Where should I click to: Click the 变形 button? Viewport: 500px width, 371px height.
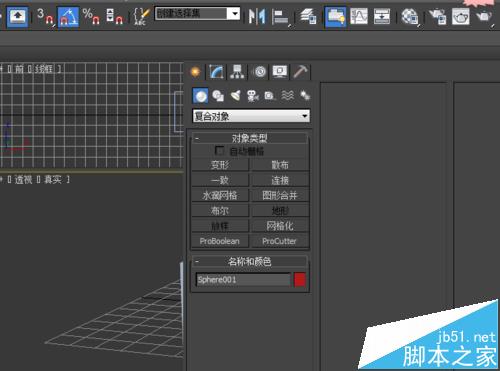(x=220, y=165)
